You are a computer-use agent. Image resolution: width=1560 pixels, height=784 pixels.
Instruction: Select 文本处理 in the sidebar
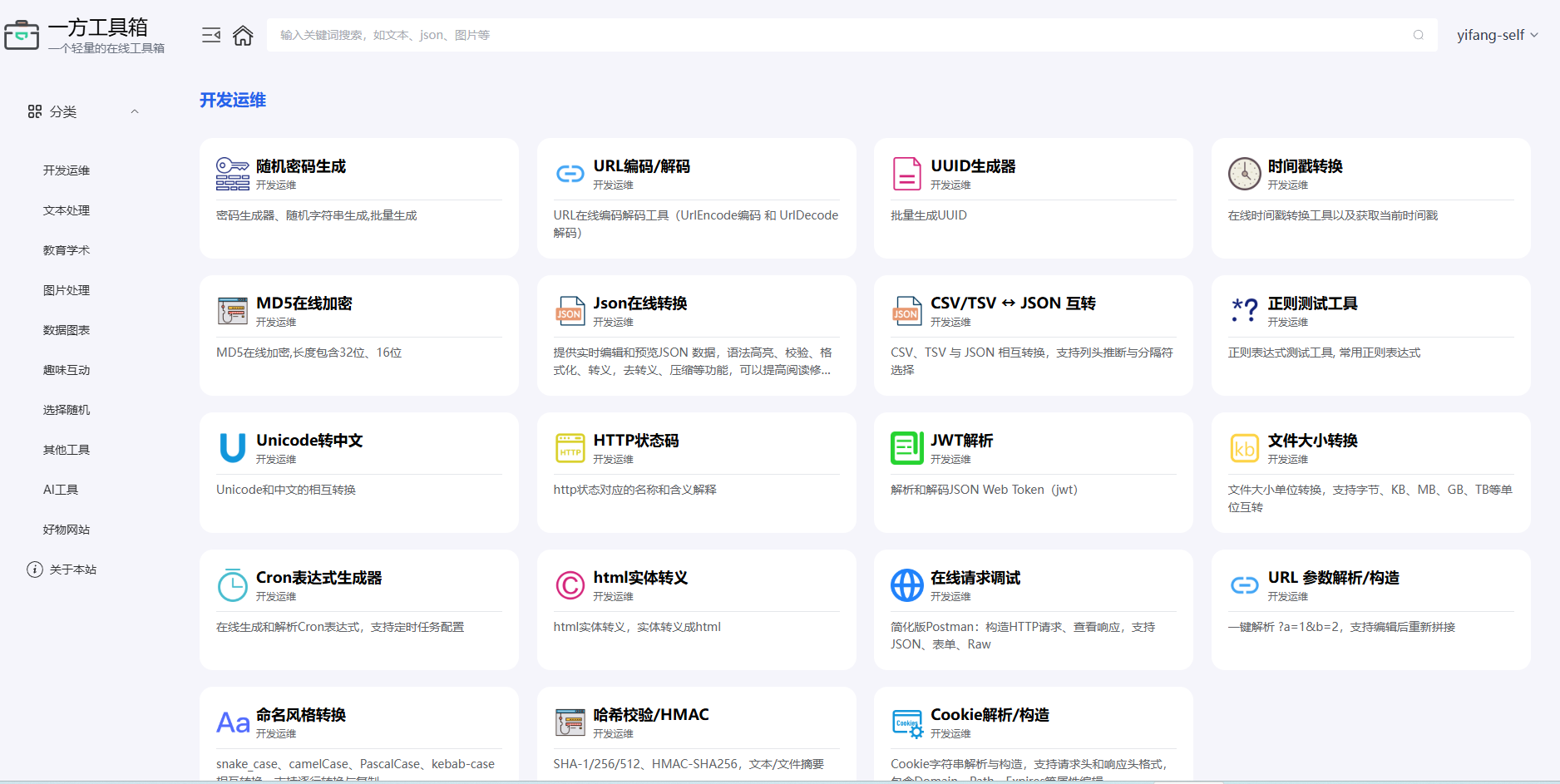coord(67,210)
